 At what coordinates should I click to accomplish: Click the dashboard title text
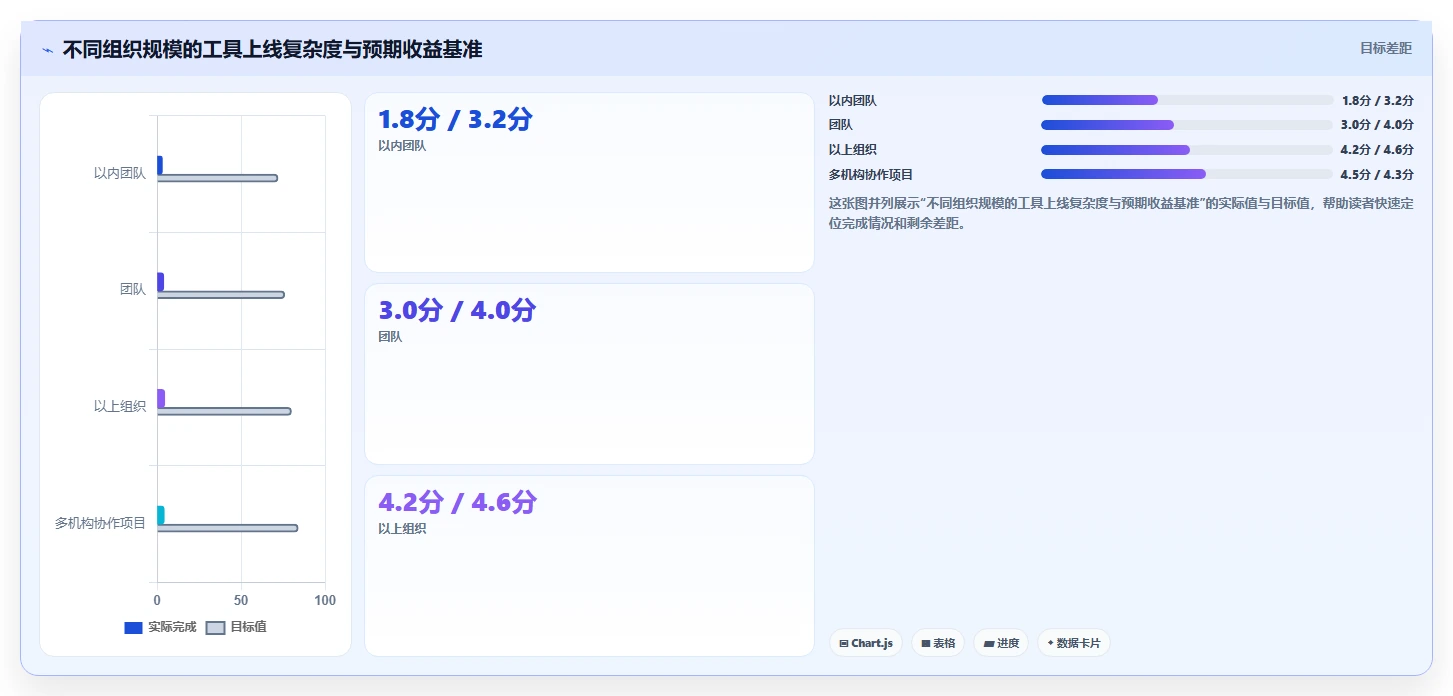(x=272, y=49)
